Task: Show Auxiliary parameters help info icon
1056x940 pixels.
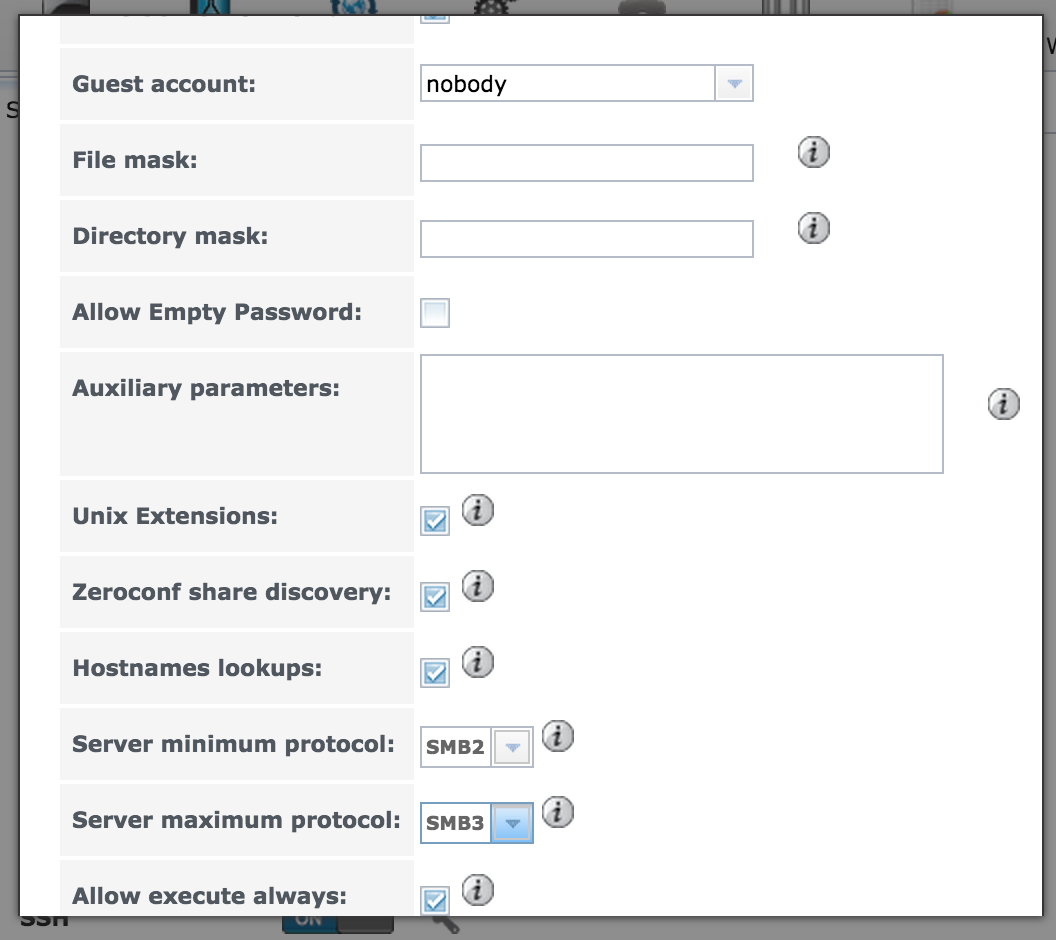Action: pos(1003,404)
